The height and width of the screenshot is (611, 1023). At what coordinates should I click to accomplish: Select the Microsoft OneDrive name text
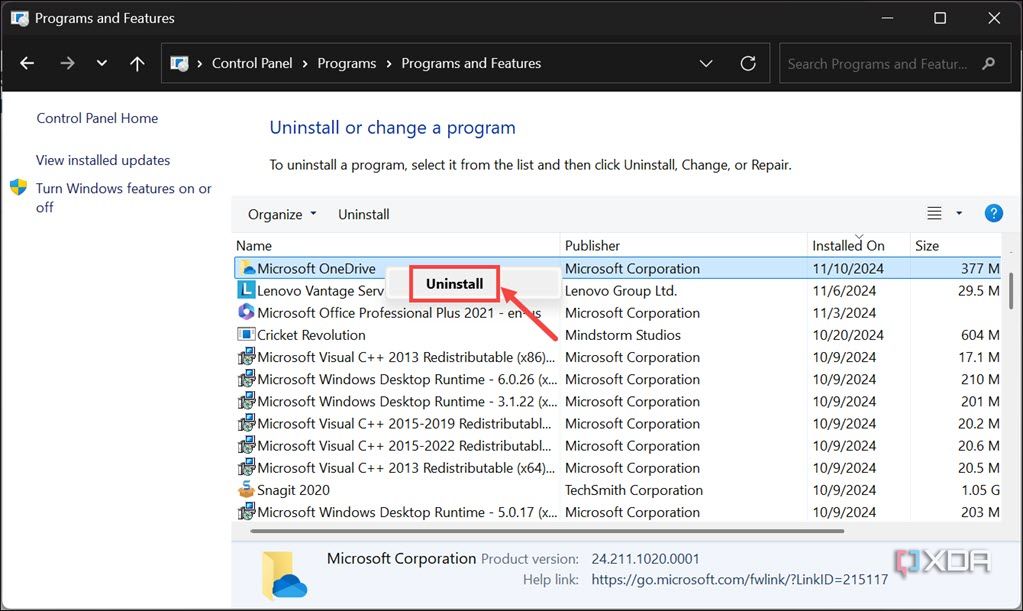pyautogui.click(x=316, y=268)
